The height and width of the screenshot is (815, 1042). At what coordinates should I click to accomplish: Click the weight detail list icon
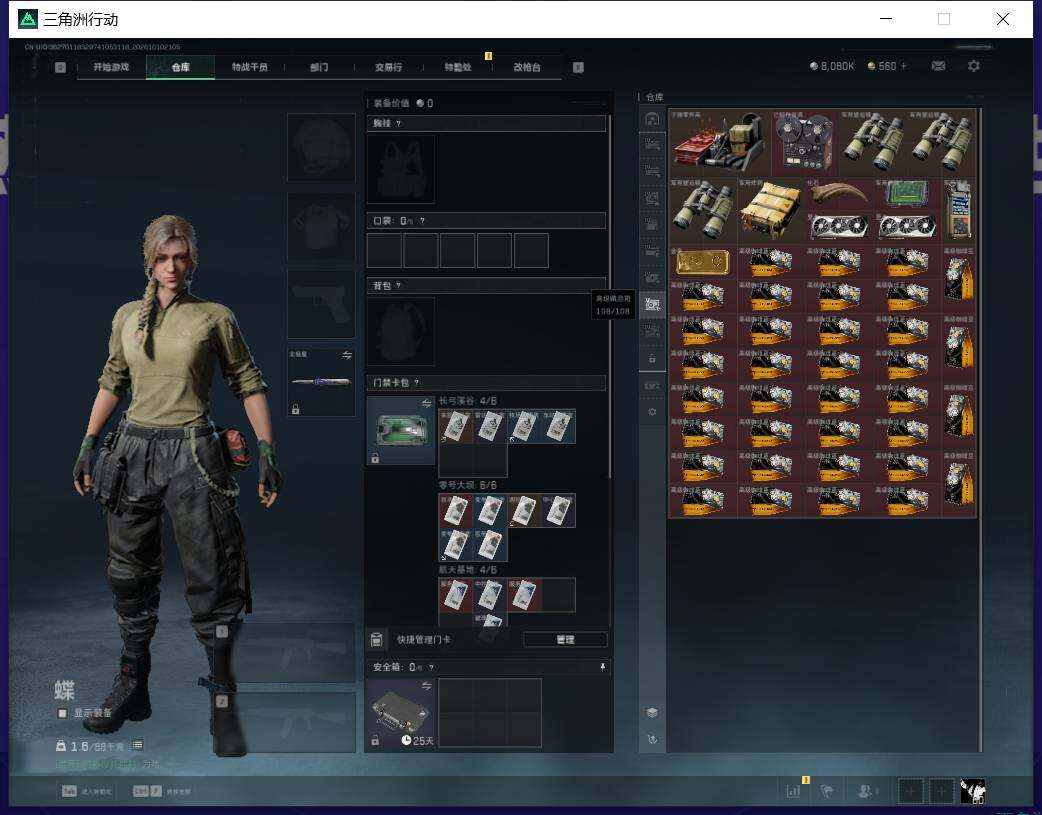point(137,745)
